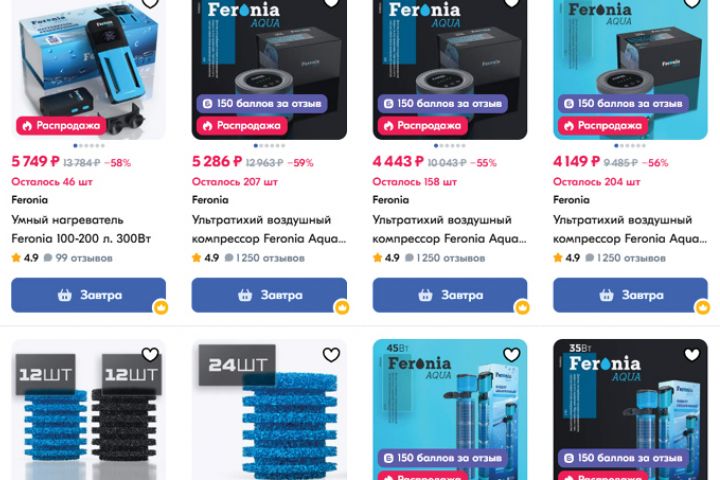Click Завтра button for 4 149 ₽ compressor
Screen dimensions: 720x480
point(630,295)
